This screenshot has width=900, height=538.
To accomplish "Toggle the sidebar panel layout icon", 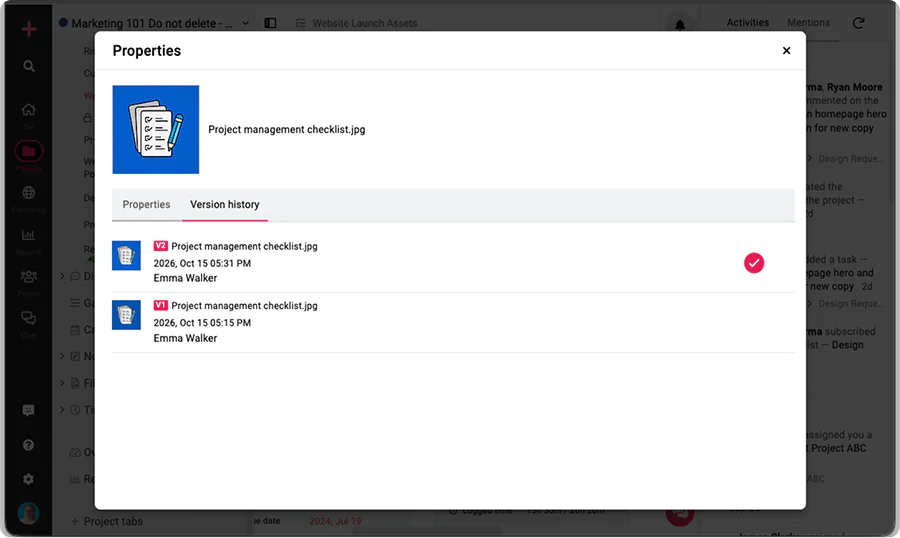I will (270, 23).
